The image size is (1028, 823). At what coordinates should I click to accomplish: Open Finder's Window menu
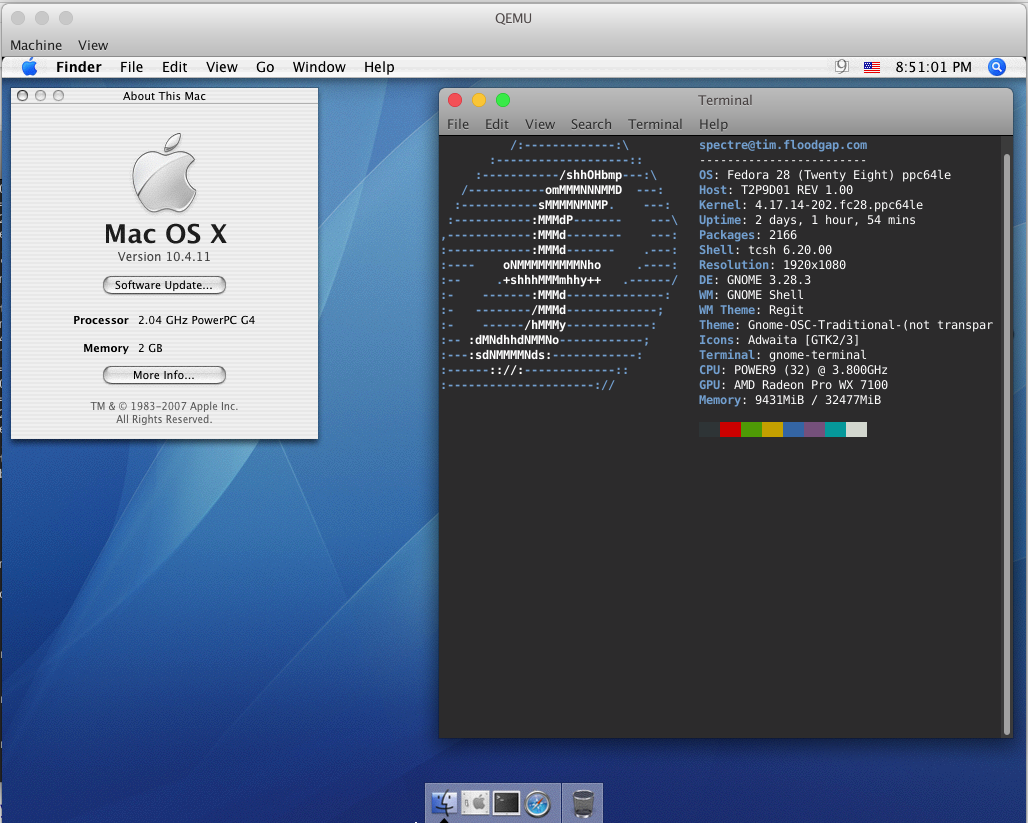coord(319,67)
